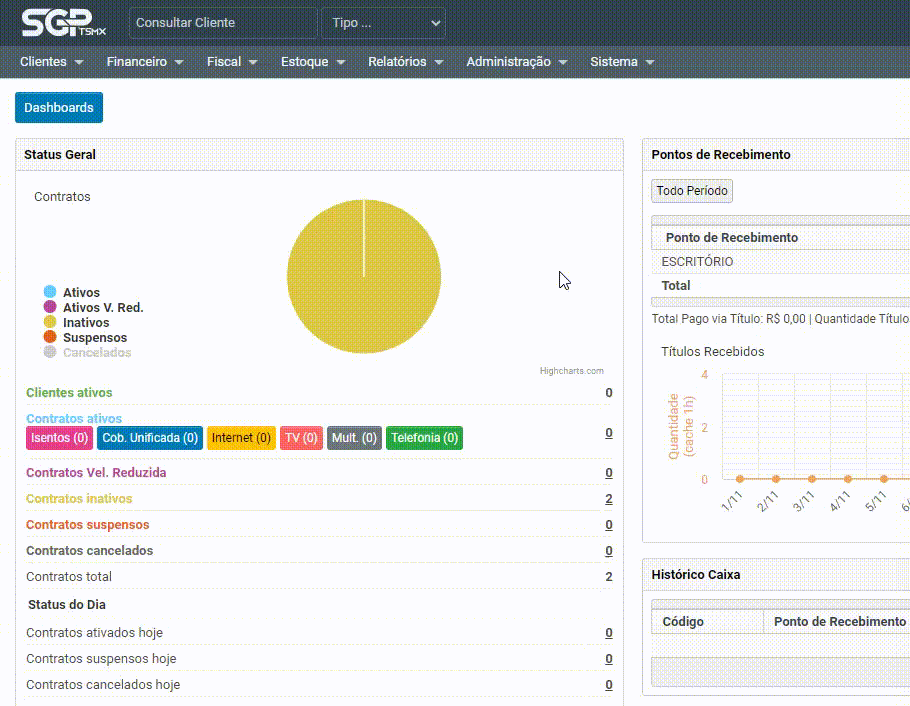Show the Cancelados legend series
The width and height of the screenshot is (910, 706).
coord(96,353)
